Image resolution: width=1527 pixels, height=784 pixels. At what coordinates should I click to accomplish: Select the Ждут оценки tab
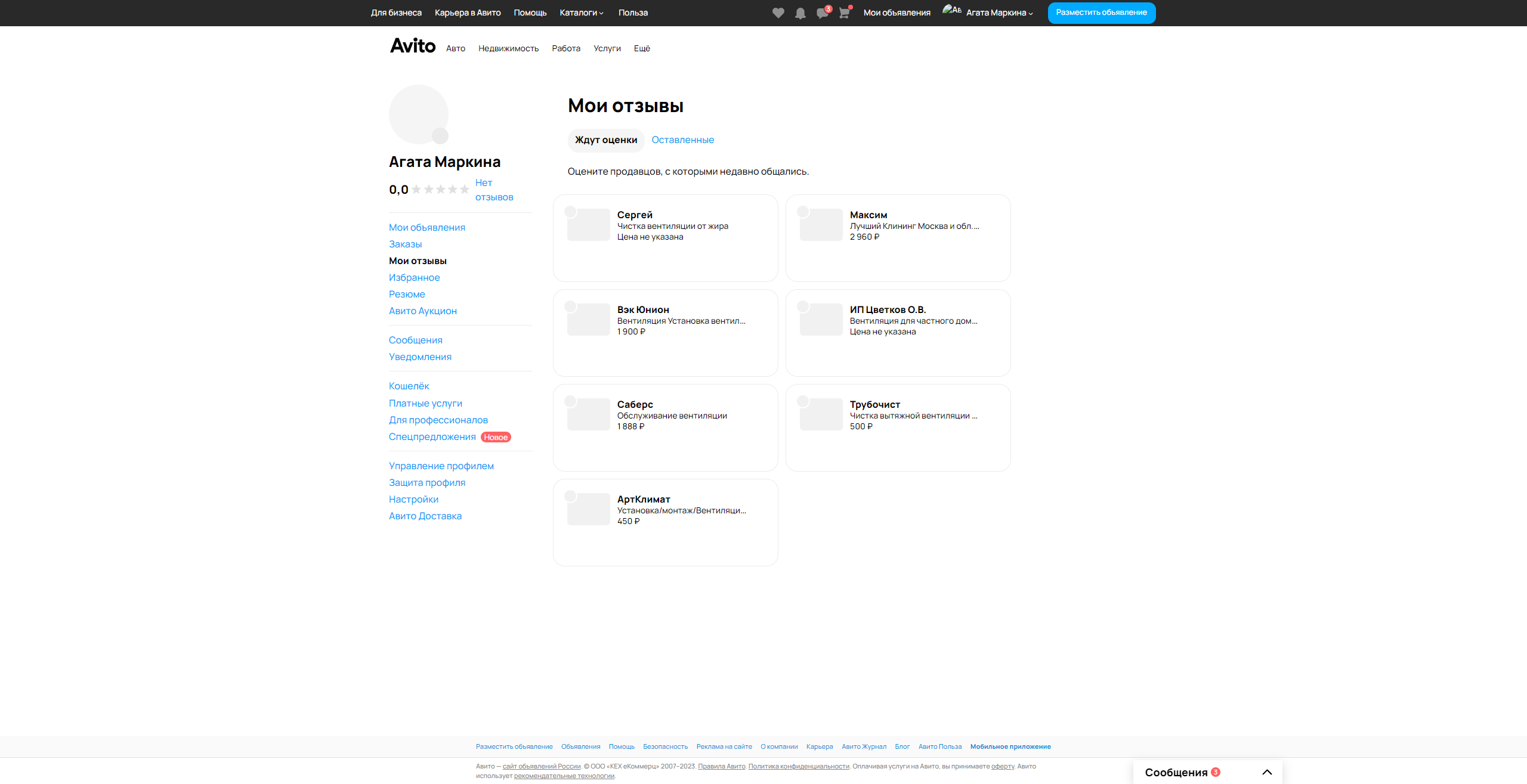tap(606, 140)
